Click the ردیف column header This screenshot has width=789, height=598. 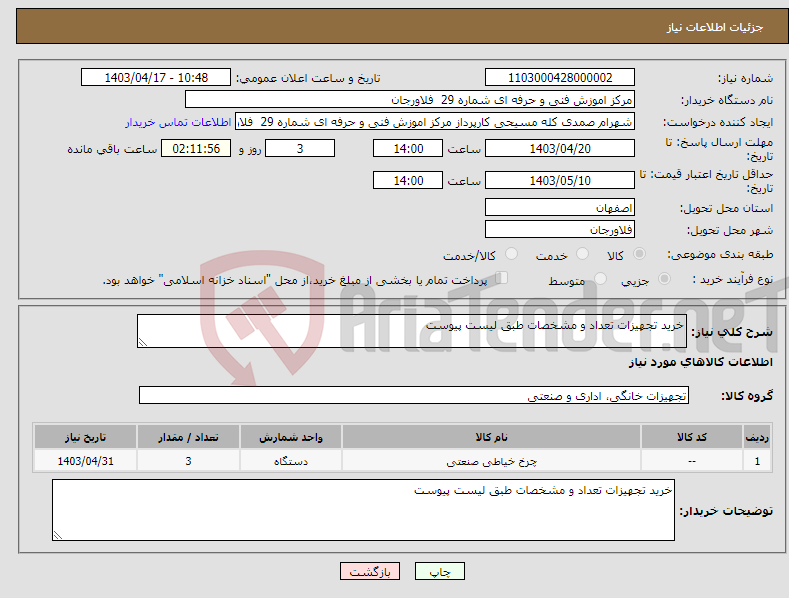[x=757, y=437]
